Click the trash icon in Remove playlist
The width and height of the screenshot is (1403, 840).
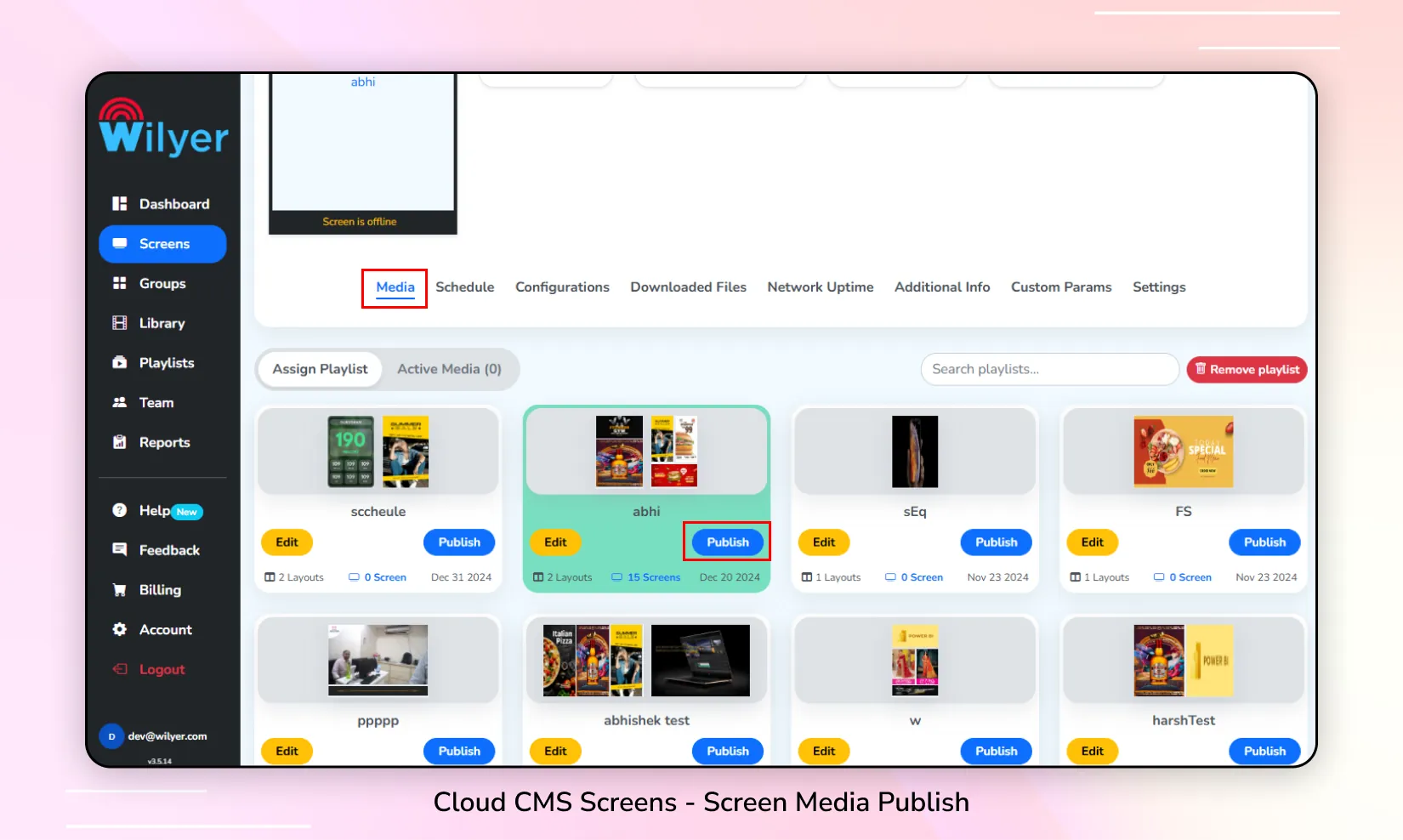point(1201,369)
